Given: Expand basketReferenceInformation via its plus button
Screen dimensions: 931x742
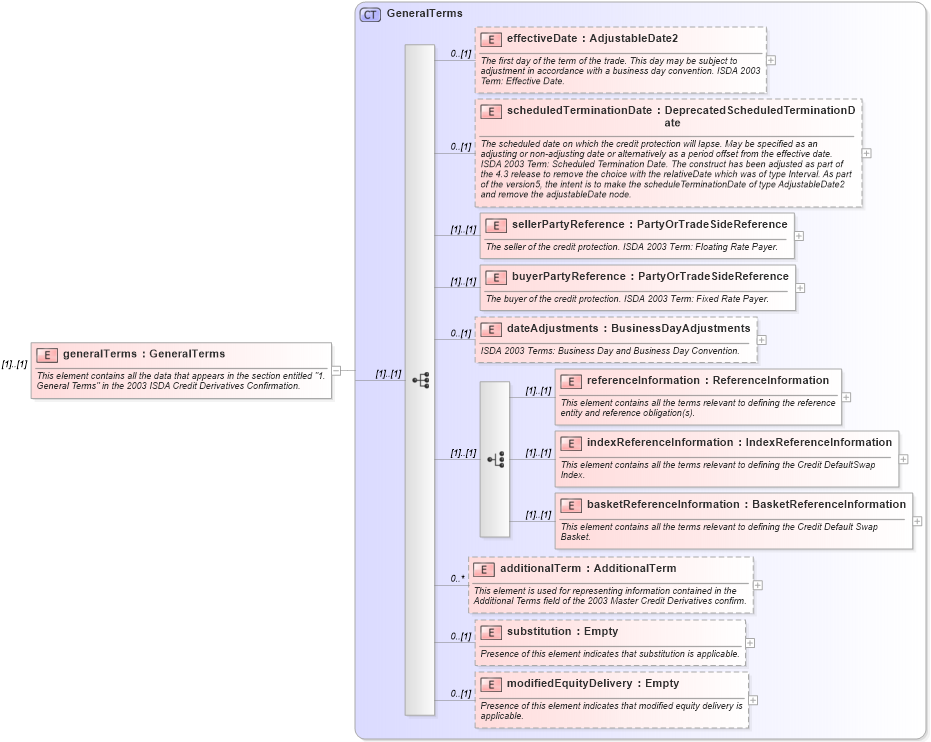Looking at the screenshot, I should [x=919, y=520].
